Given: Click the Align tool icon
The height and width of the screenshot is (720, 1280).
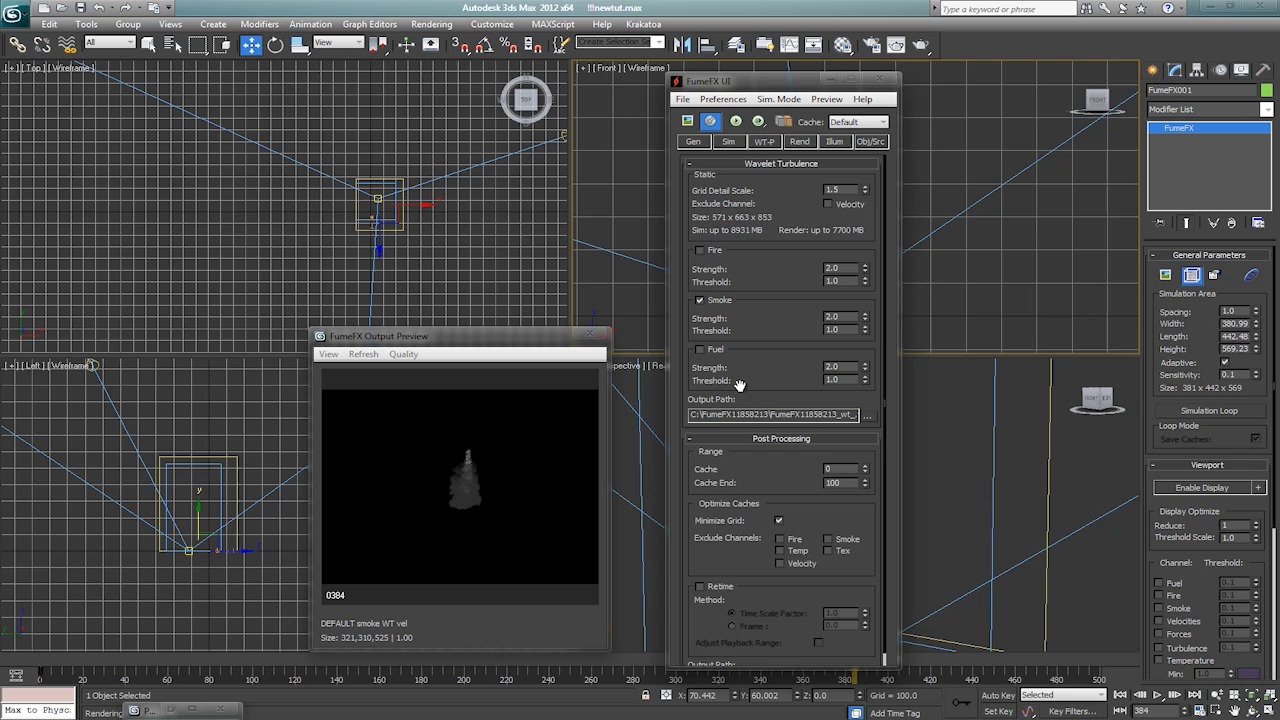Looking at the screenshot, I should coord(707,44).
